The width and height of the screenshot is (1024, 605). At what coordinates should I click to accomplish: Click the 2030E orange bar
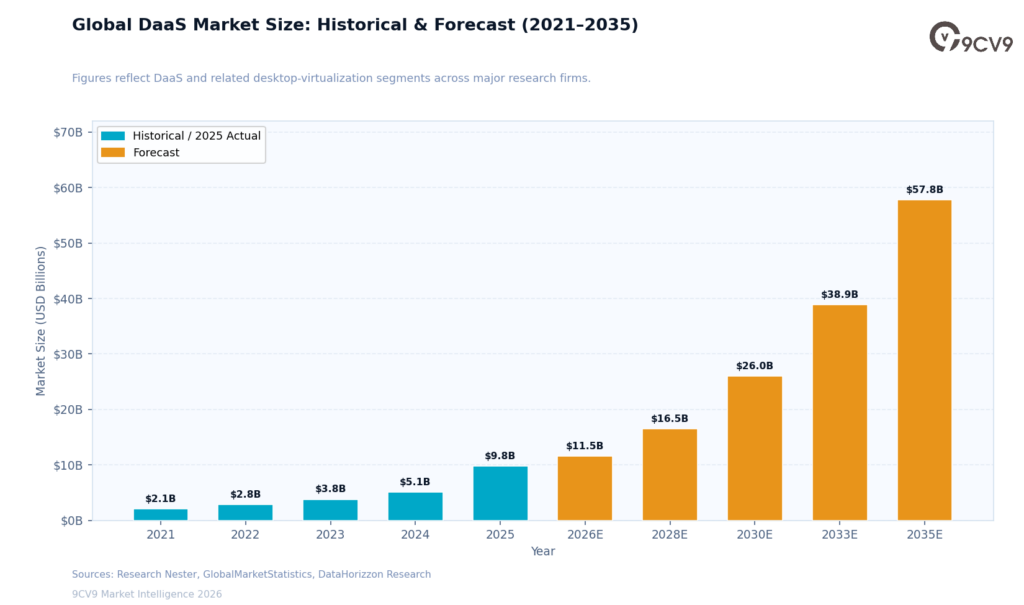pos(755,448)
